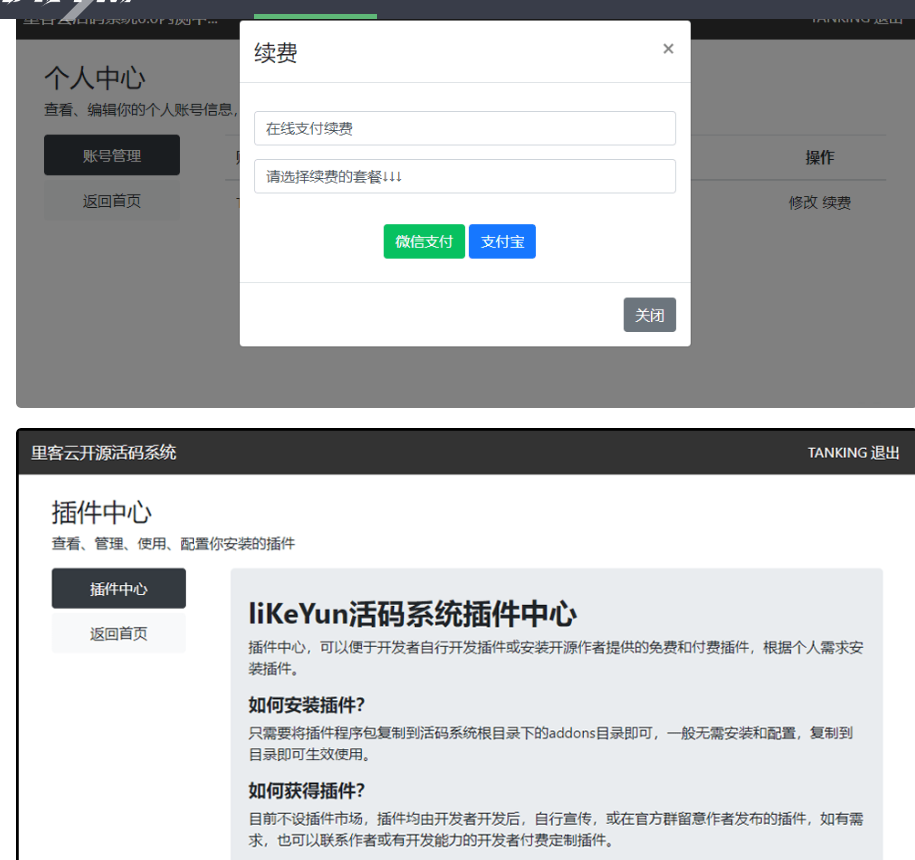The width and height of the screenshot is (915, 860).
Task: Click the 支付宝 payment button
Action: tap(502, 241)
